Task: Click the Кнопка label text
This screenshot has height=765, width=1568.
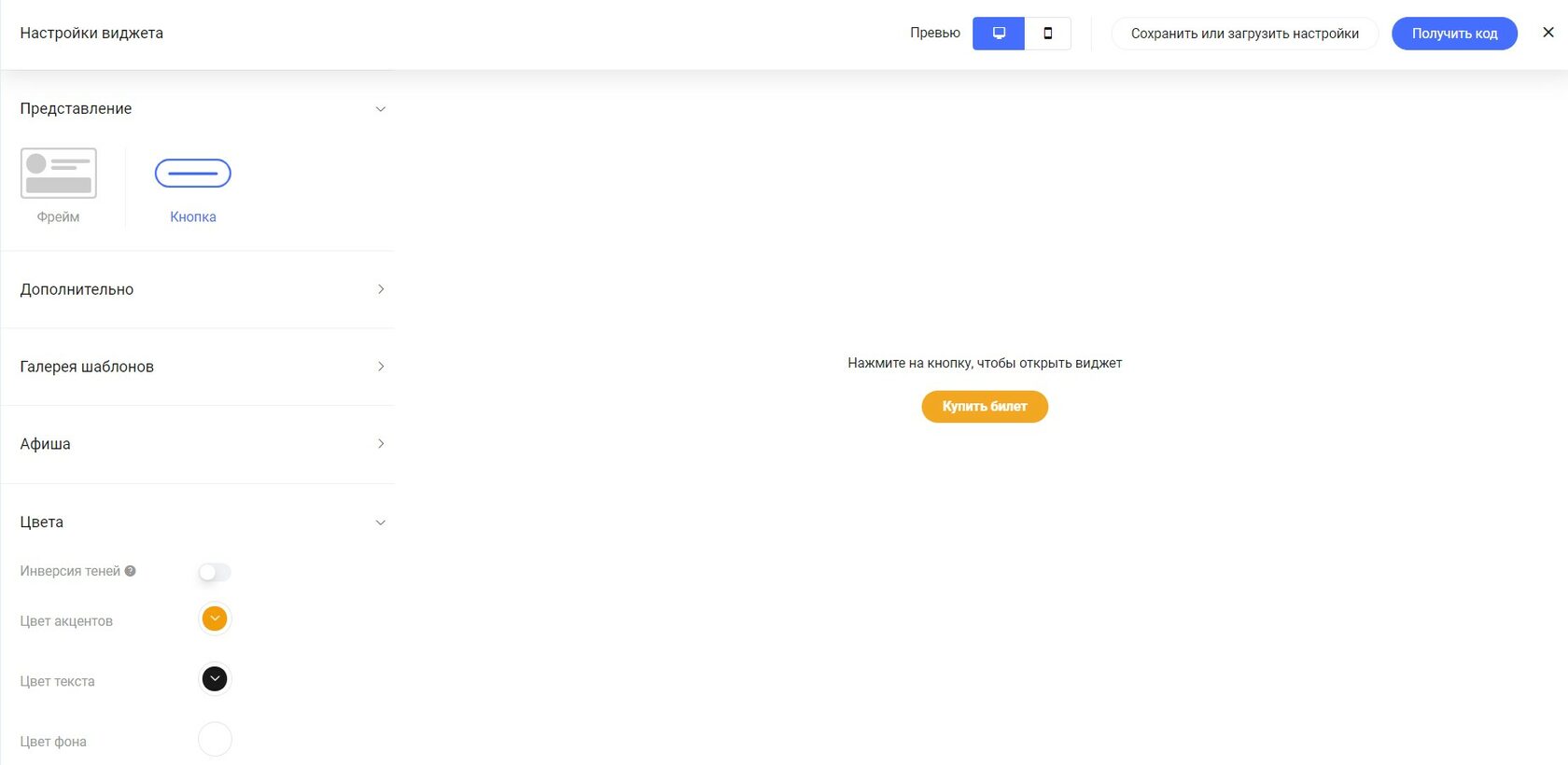Action: (x=193, y=216)
